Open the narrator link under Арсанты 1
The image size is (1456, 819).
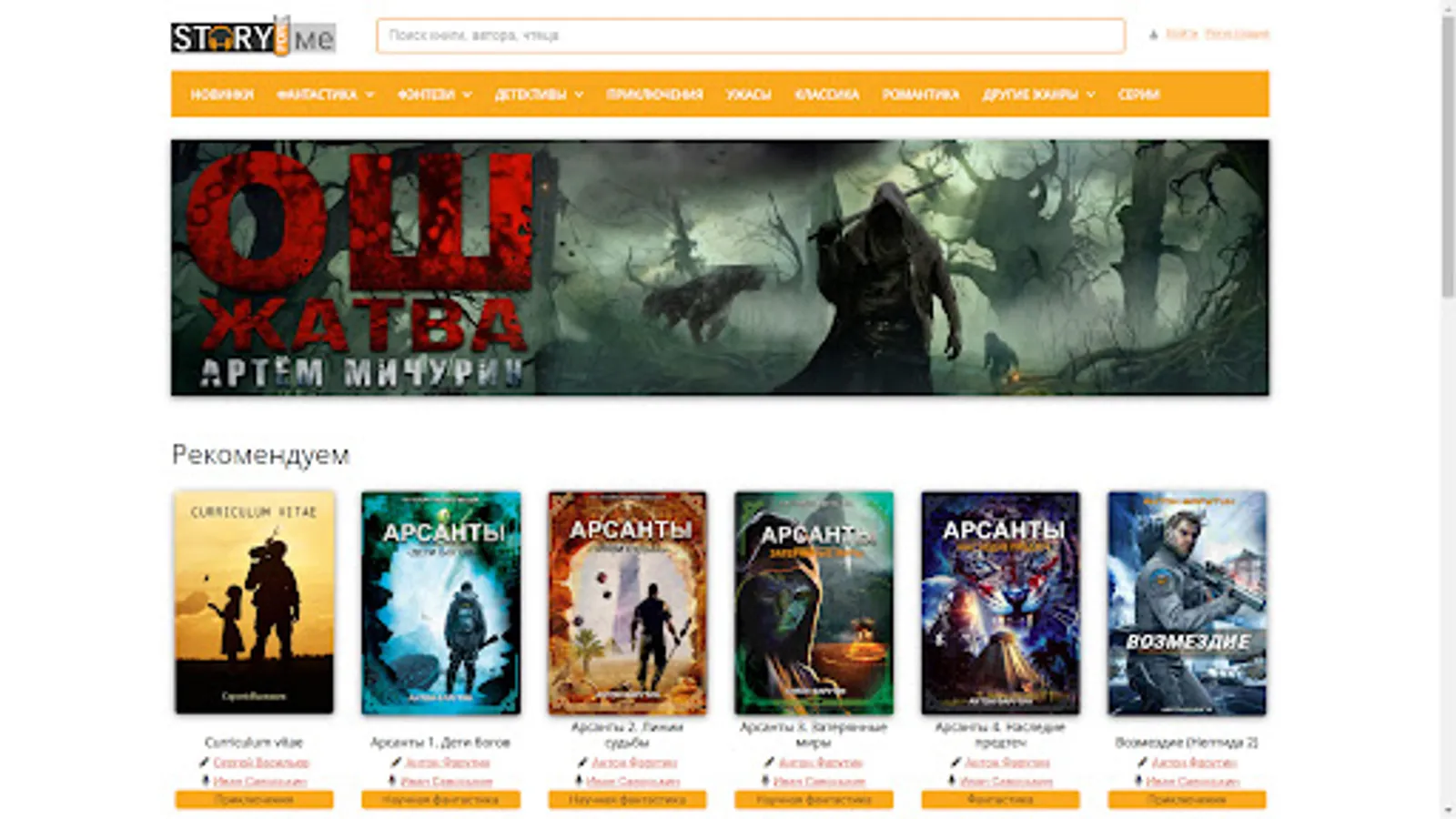click(x=447, y=782)
